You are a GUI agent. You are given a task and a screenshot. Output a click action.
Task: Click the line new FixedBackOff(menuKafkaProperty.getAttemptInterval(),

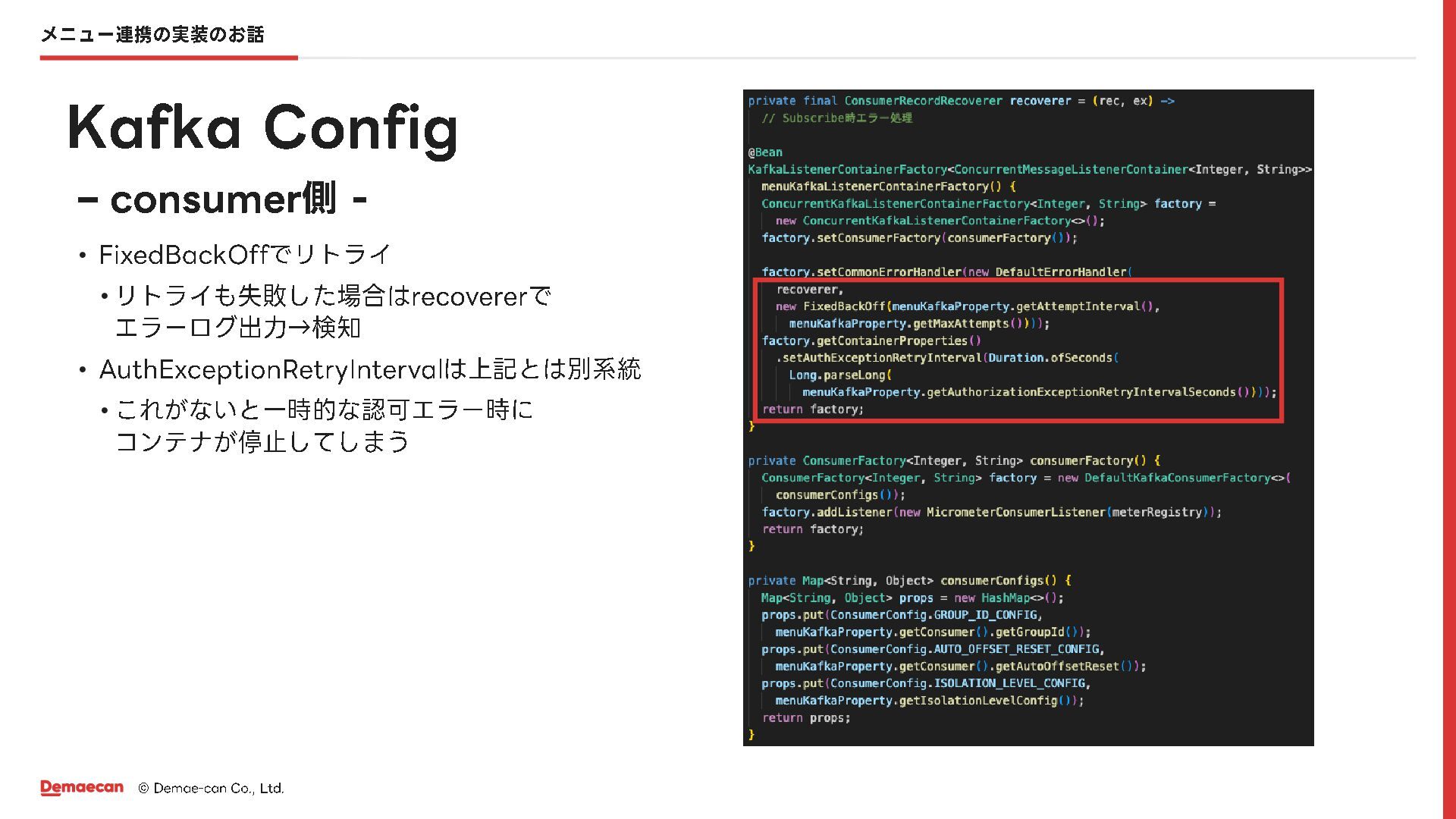968,306
